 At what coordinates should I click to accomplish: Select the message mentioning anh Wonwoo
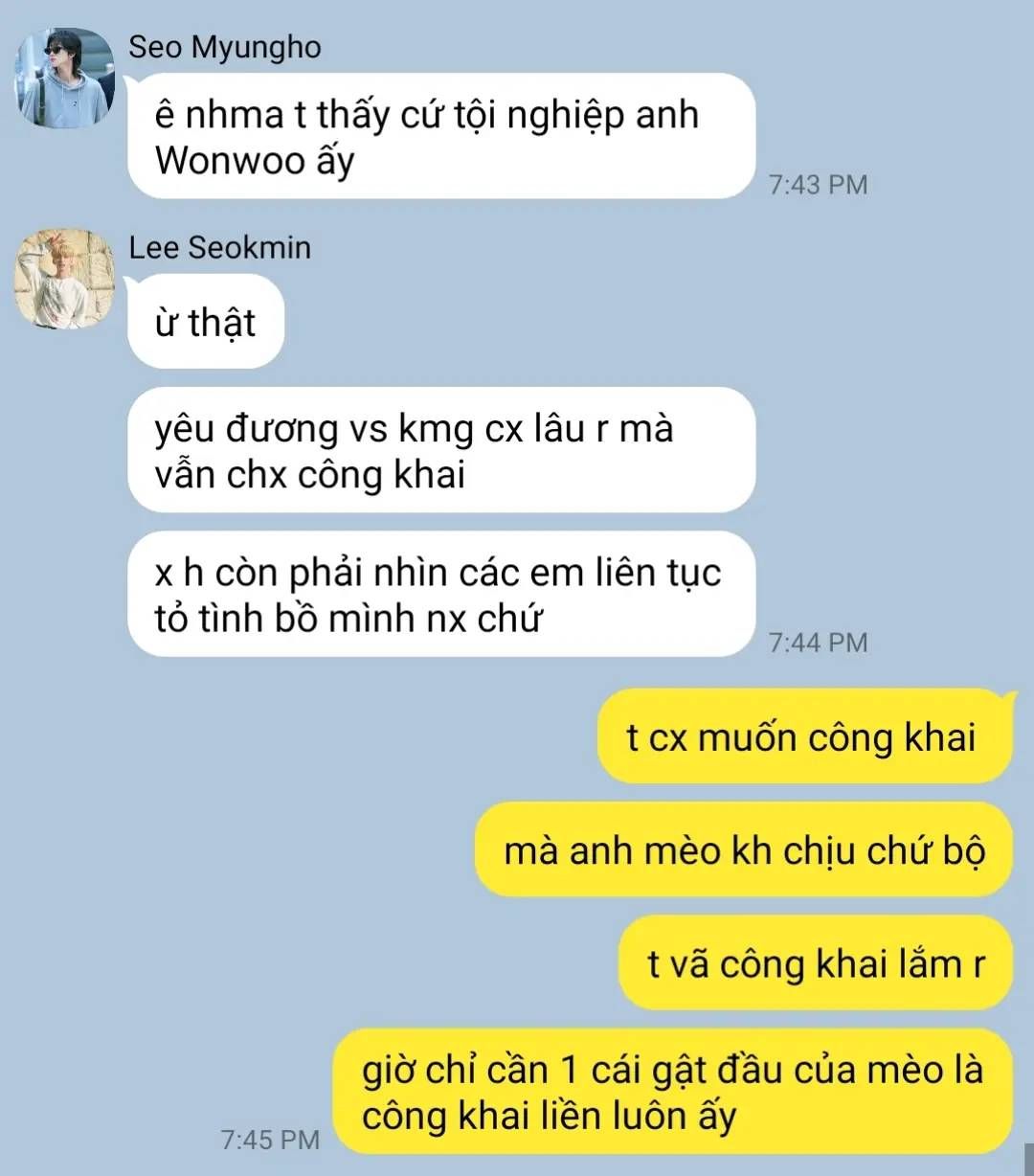[441, 136]
